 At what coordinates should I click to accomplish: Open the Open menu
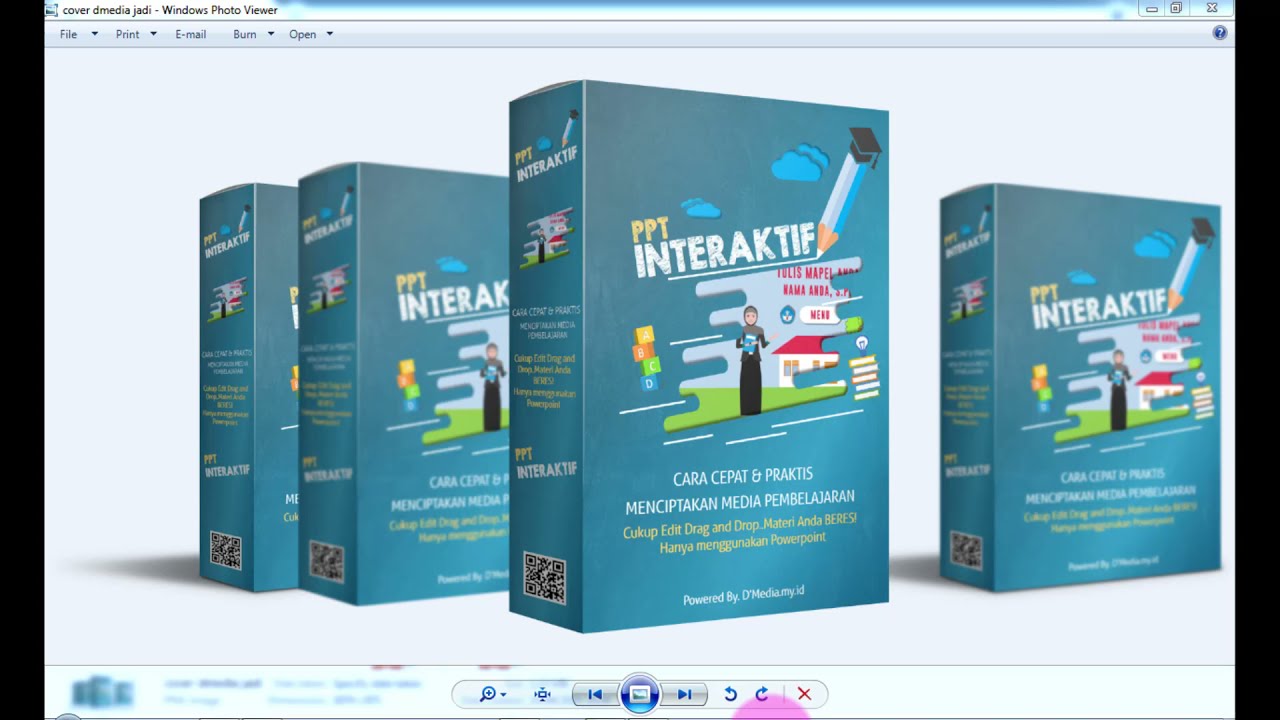[302, 34]
